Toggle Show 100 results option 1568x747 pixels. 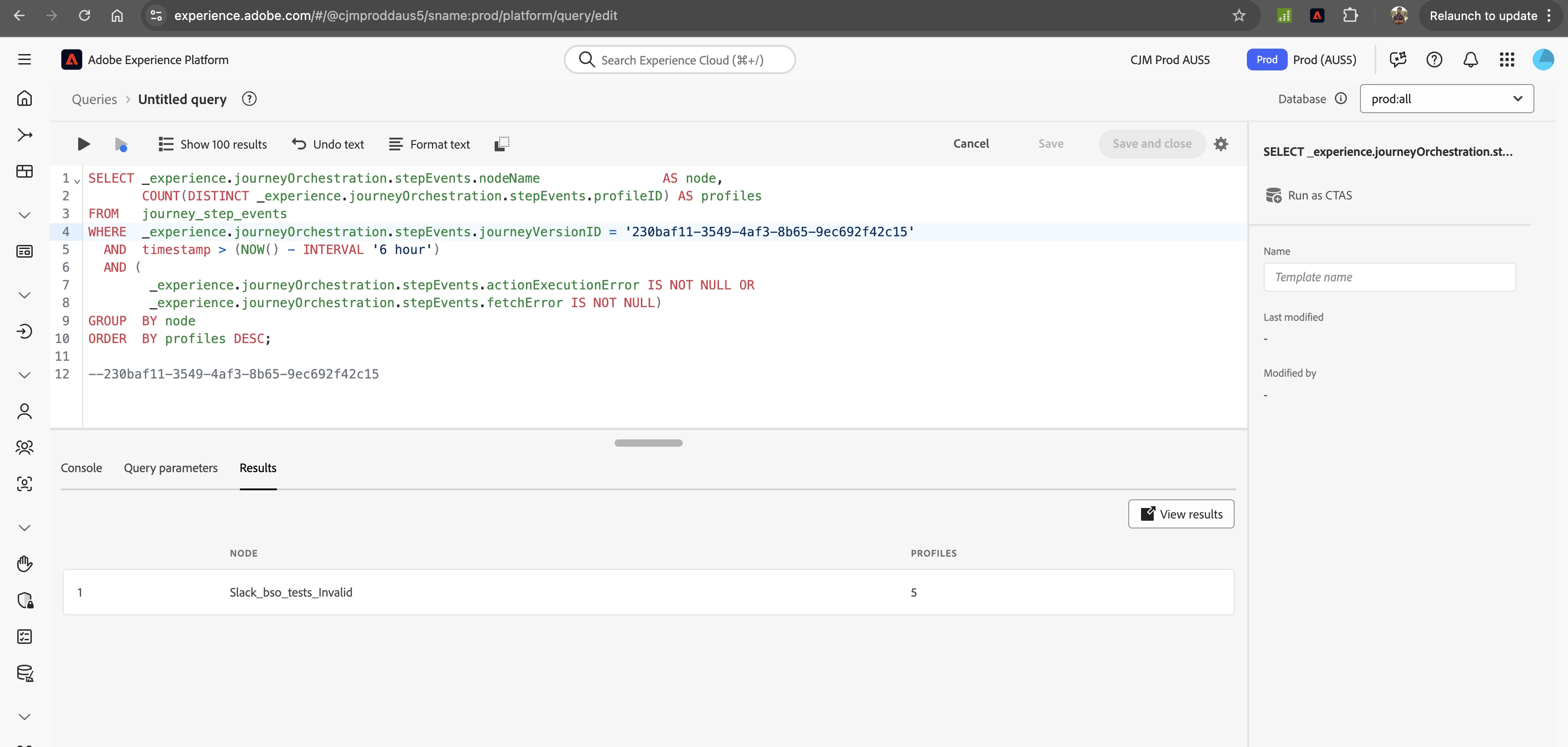(213, 144)
